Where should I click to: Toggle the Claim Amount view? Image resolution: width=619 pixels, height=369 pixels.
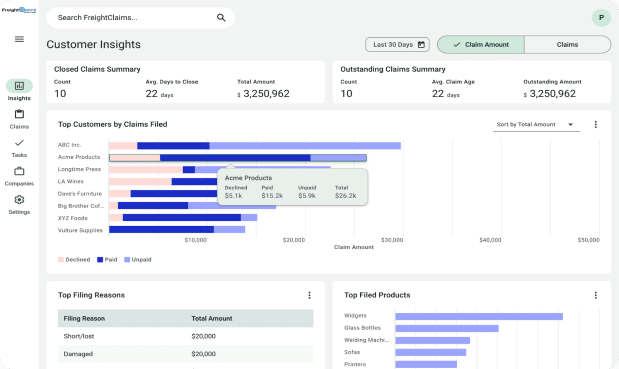coord(481,45)
